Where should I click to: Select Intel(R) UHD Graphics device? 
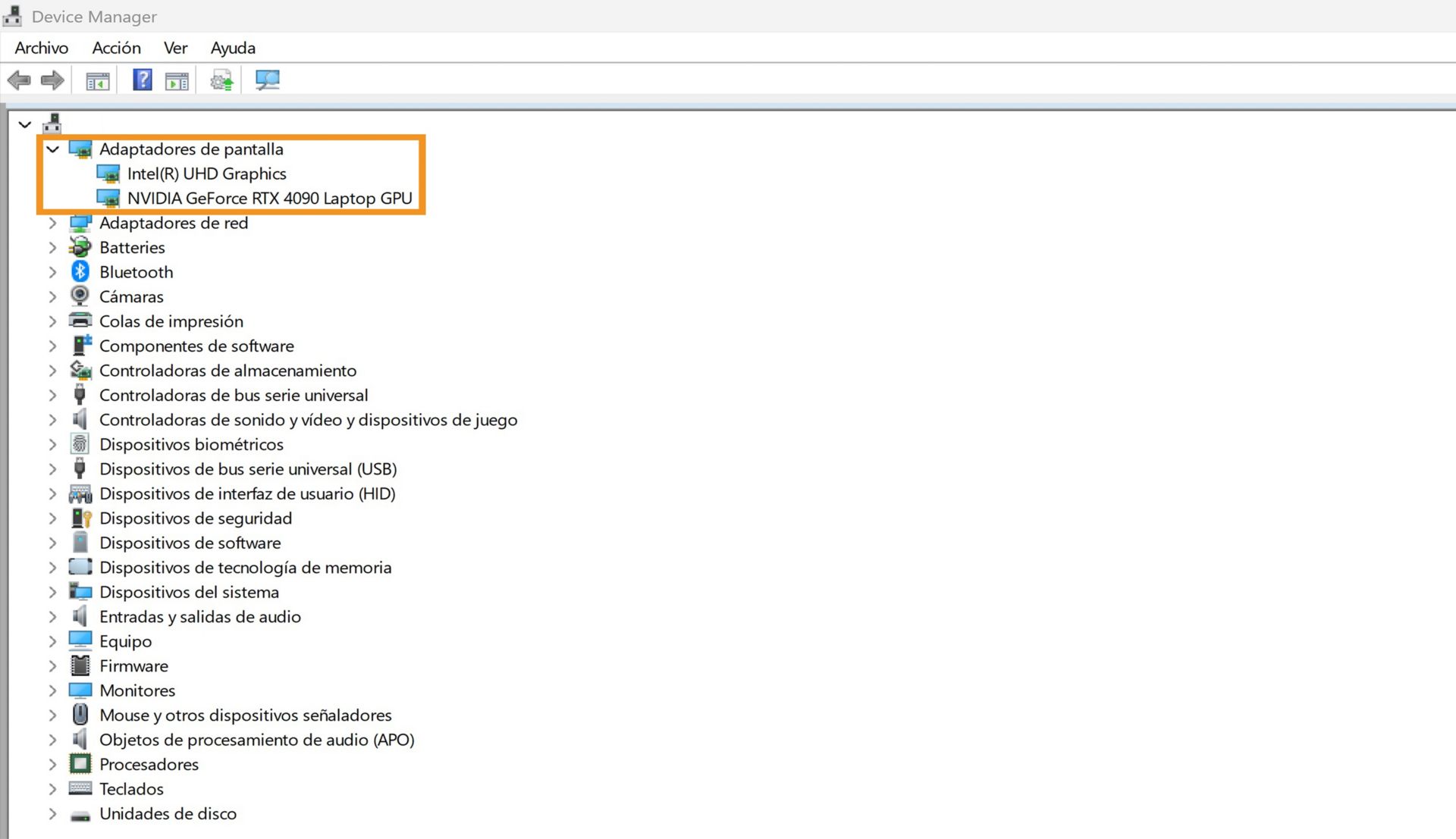tap(206, 174)
